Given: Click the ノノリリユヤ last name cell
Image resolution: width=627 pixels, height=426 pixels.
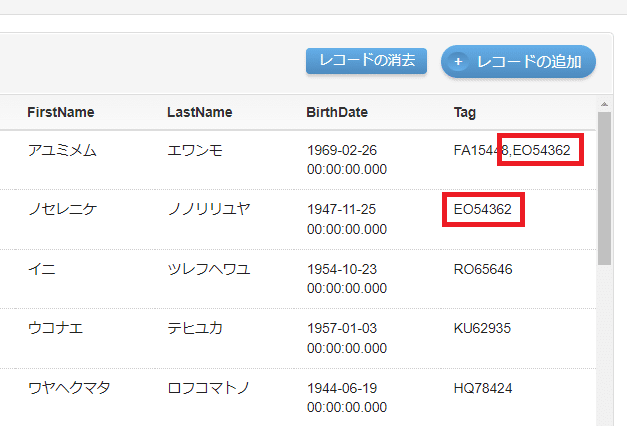Looking at the screenshot, I should [209, 210].
